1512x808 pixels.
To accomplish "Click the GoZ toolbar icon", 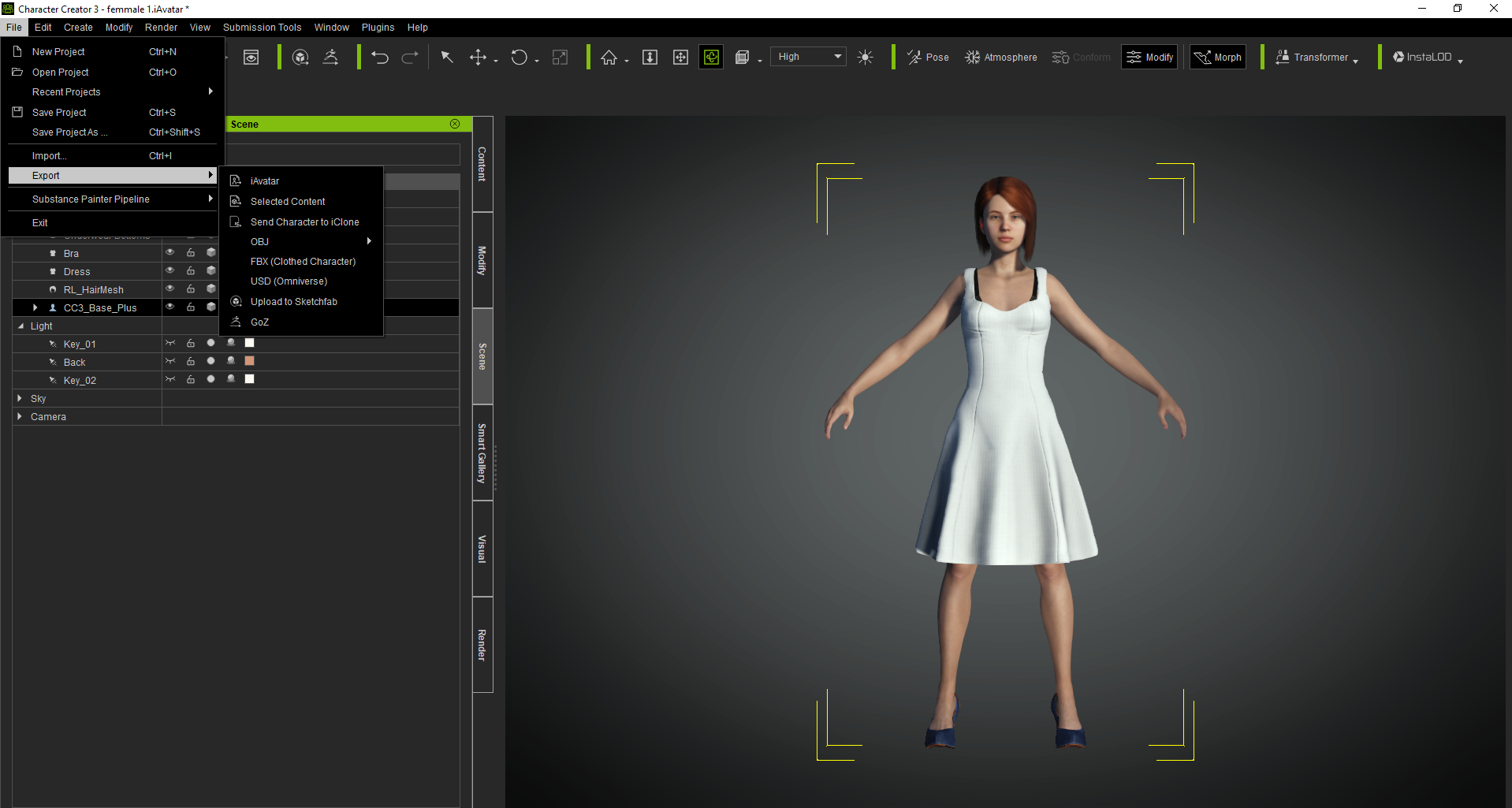I will pyautogui.click(x=331, y=58).
